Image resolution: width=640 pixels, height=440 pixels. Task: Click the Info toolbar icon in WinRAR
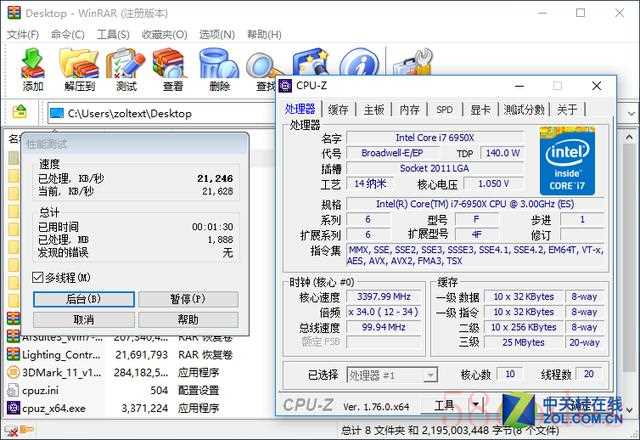click(359, 61)
